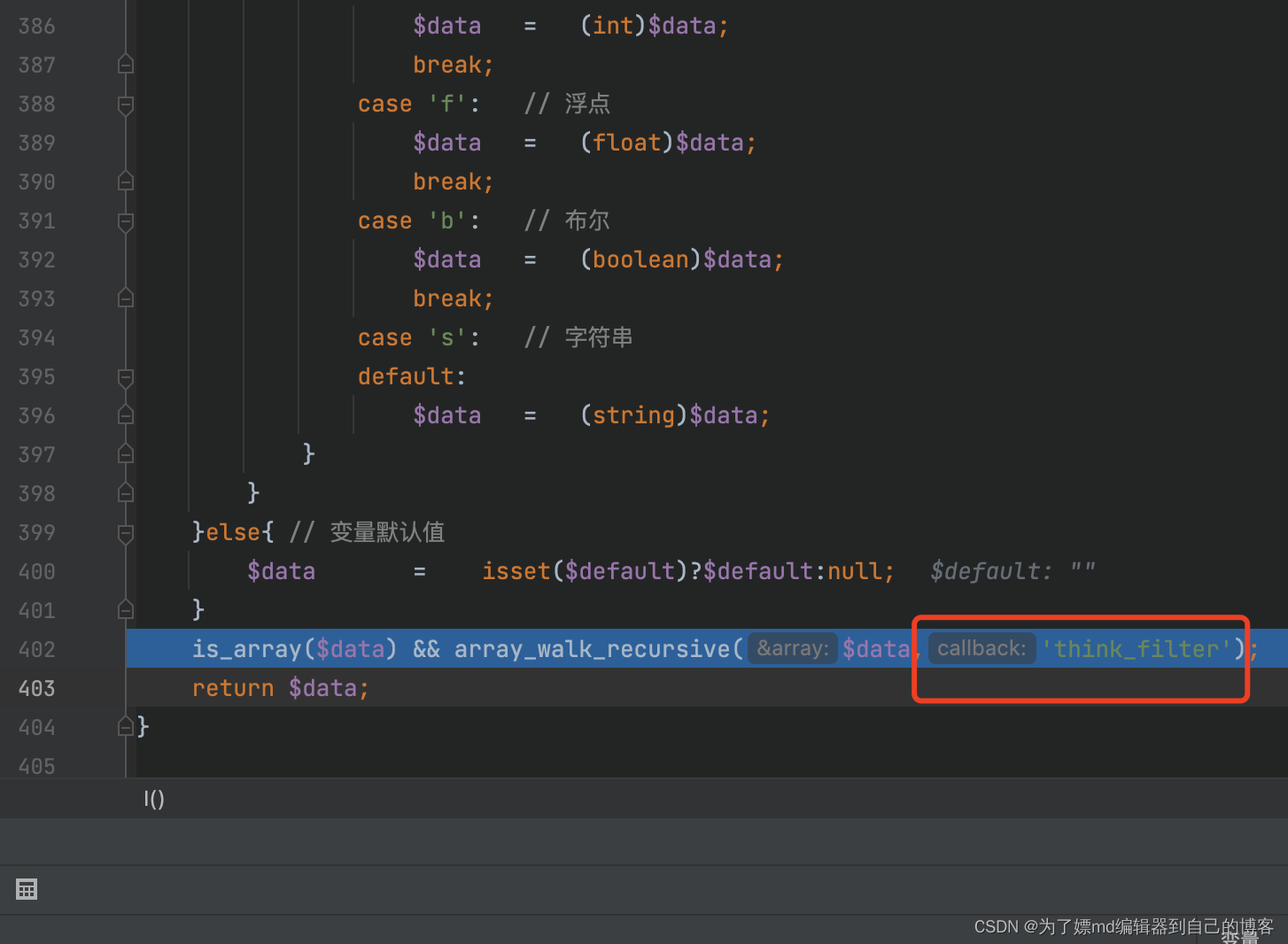This screenshot has width=1288, height=944.
Task: Click the return keyword on line 403
Action: click(233, 688)
